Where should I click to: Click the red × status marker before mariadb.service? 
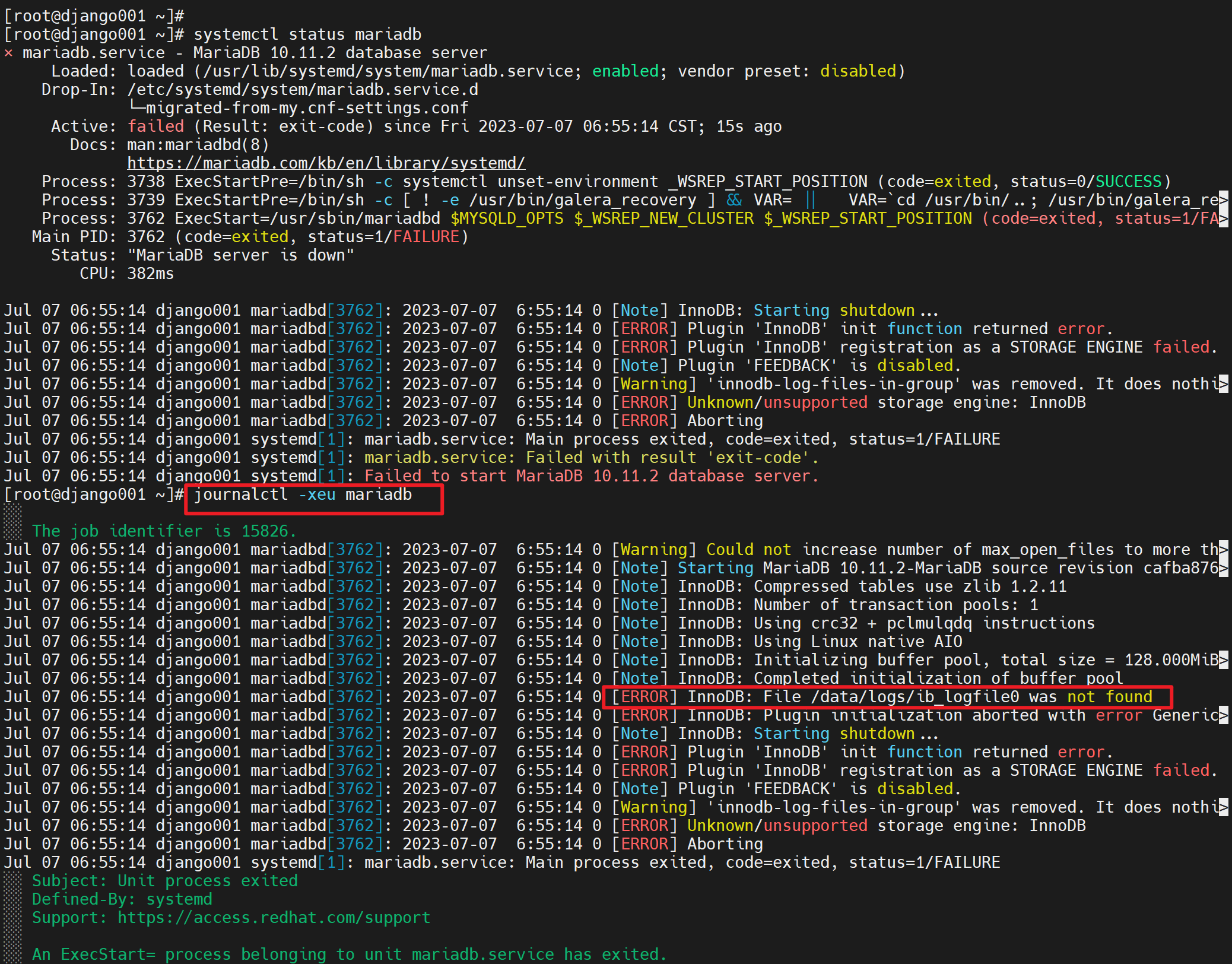(x=8, y=53)
